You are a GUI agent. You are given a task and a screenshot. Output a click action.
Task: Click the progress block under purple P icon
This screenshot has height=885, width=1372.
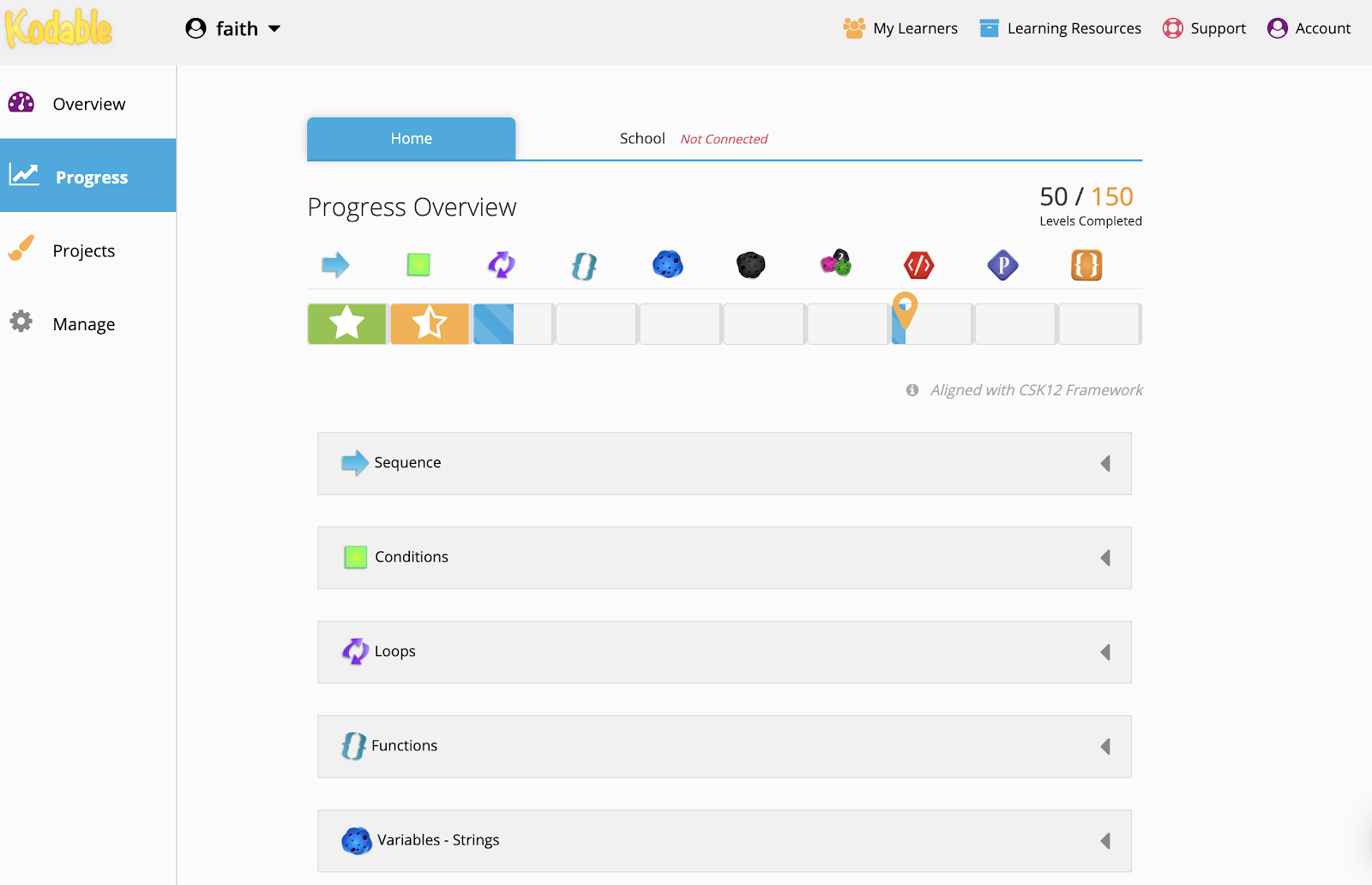pos(1016,324)
